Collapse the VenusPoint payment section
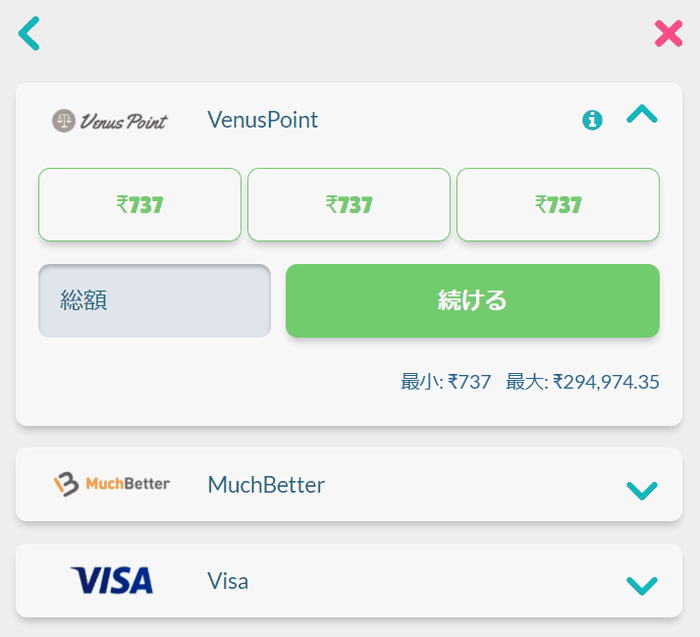 (x=641, y=116)
